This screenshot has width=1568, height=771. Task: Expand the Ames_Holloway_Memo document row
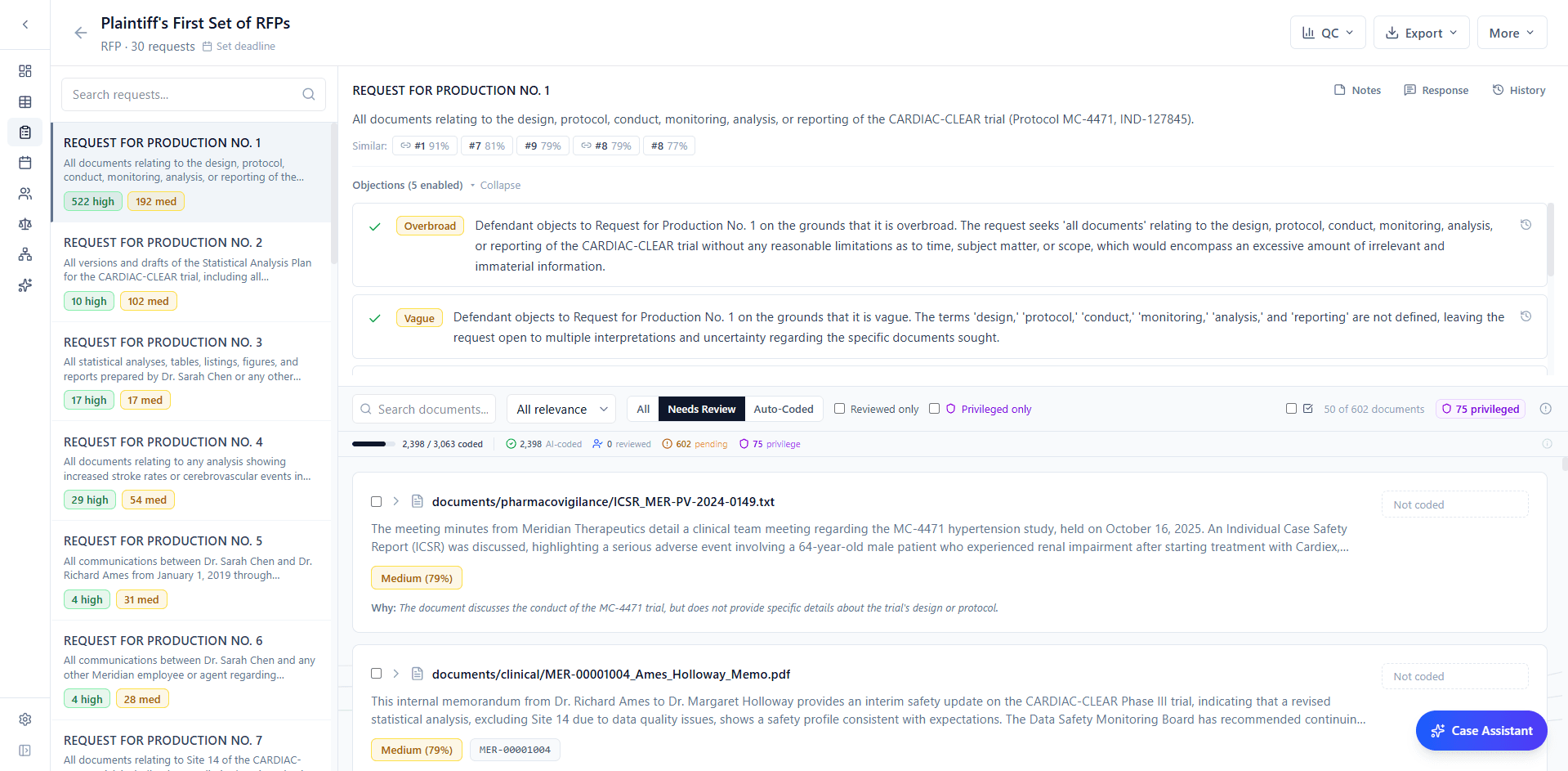396,674
